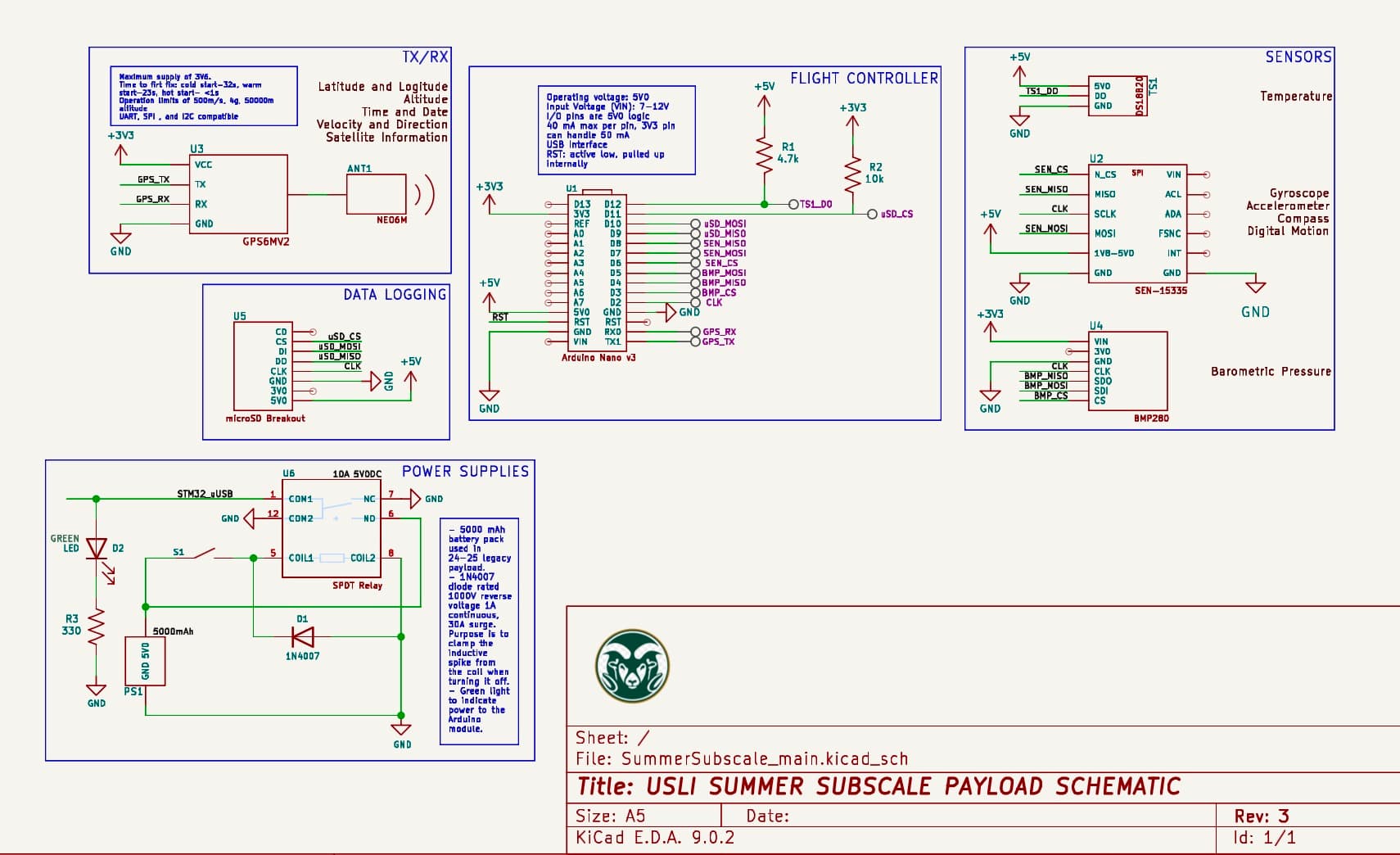1400x855 pixels.
Task: Select the PS1 5000mAh battery symbol
Action: [145, 661]
